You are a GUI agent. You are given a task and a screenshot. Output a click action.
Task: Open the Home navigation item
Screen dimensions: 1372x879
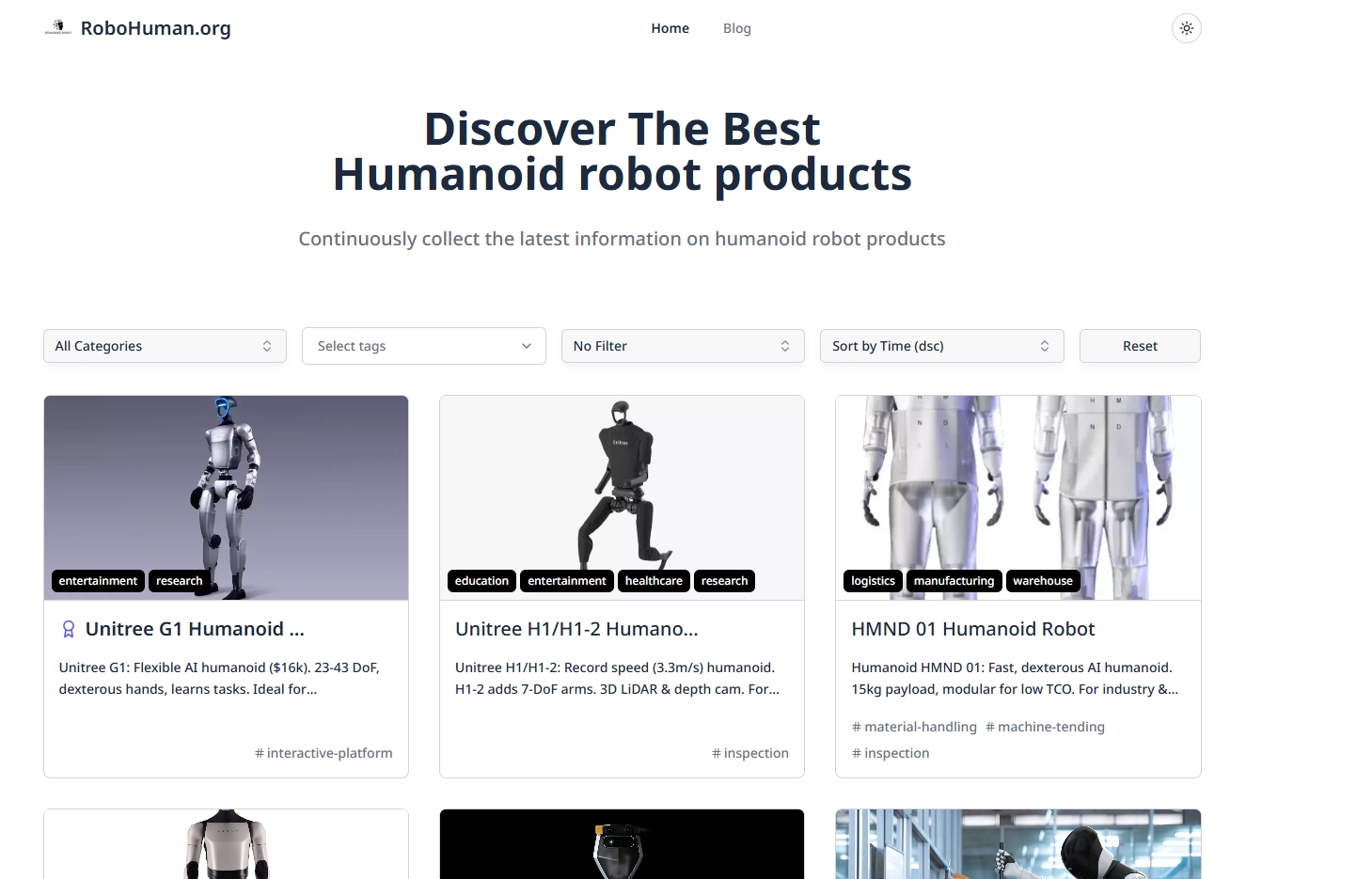pos(670,28)
